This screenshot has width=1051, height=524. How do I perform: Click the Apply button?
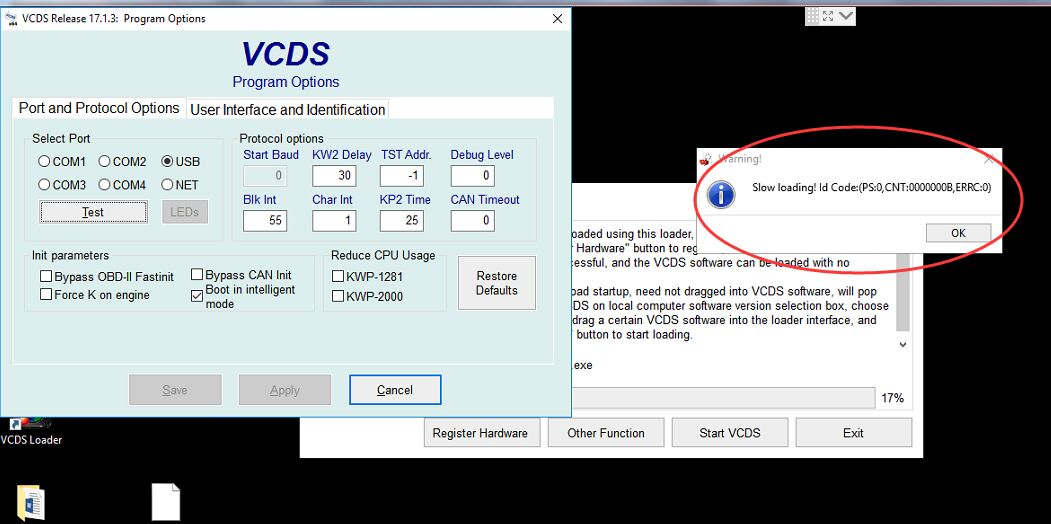coord(285,390)
